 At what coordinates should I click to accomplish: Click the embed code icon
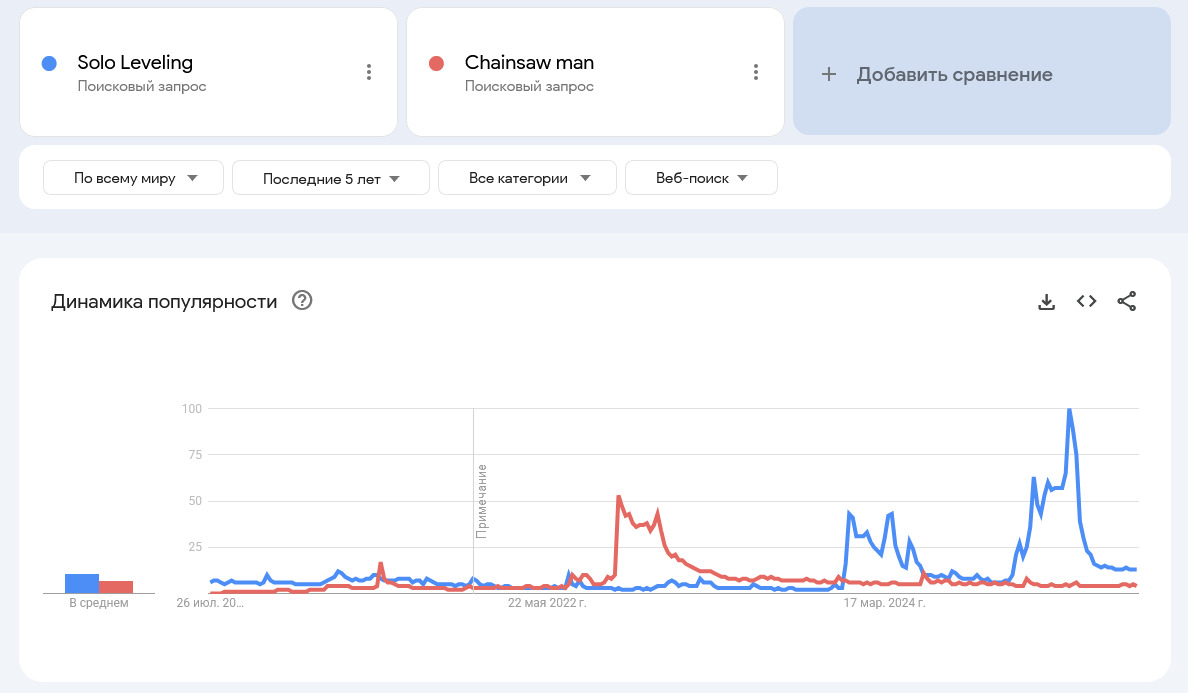pos(1087,301)
